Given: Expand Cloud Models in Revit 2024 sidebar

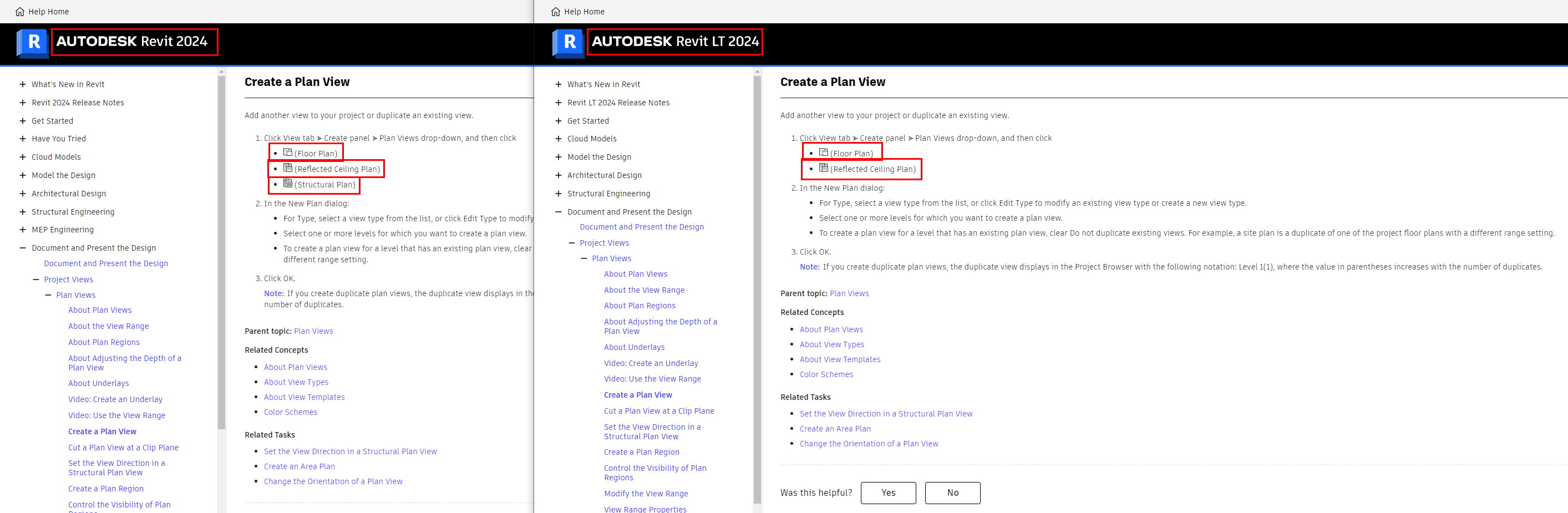Looking at the screenshot, I should tap(23, 157).
